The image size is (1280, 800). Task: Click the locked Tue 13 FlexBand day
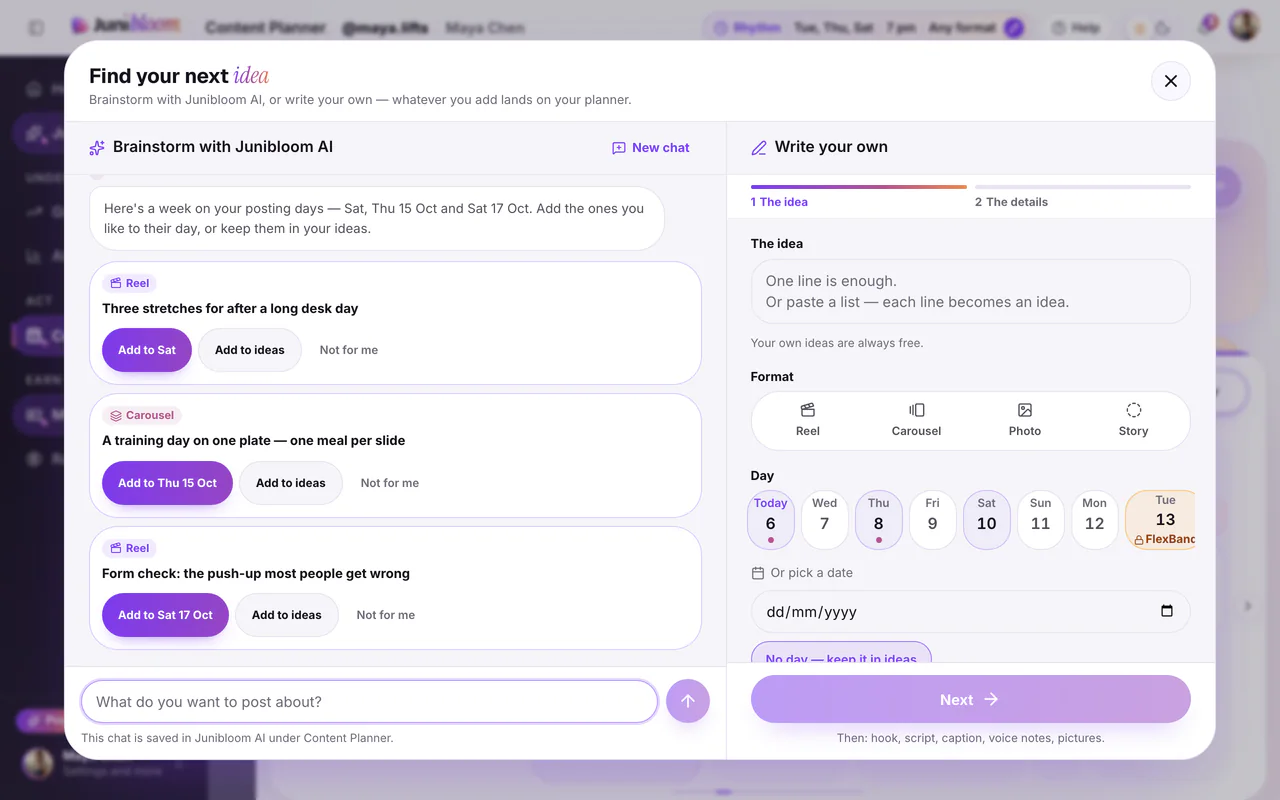pyautogui.click(x=1161, y=520)
